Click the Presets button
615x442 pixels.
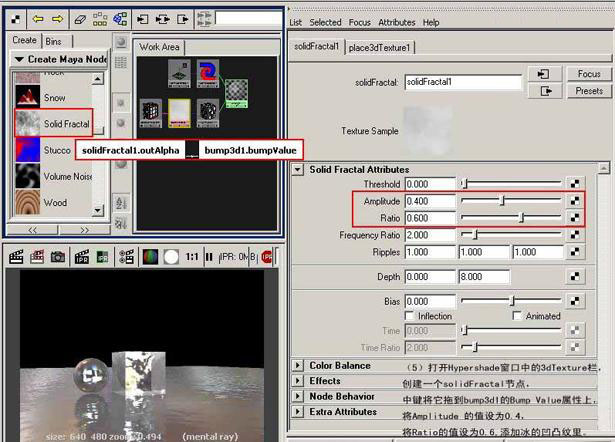tap(589, 91)
